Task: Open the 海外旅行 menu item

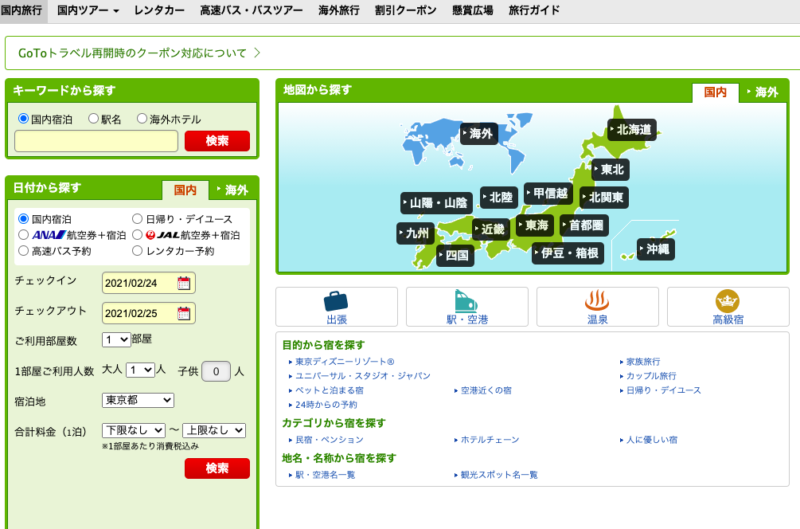Action: coord(339,10)
